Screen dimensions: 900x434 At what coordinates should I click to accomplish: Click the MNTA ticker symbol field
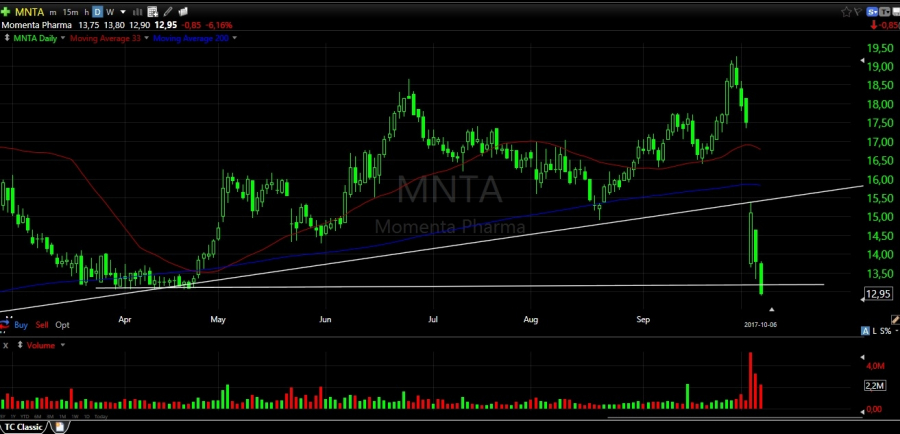(30, 11)
